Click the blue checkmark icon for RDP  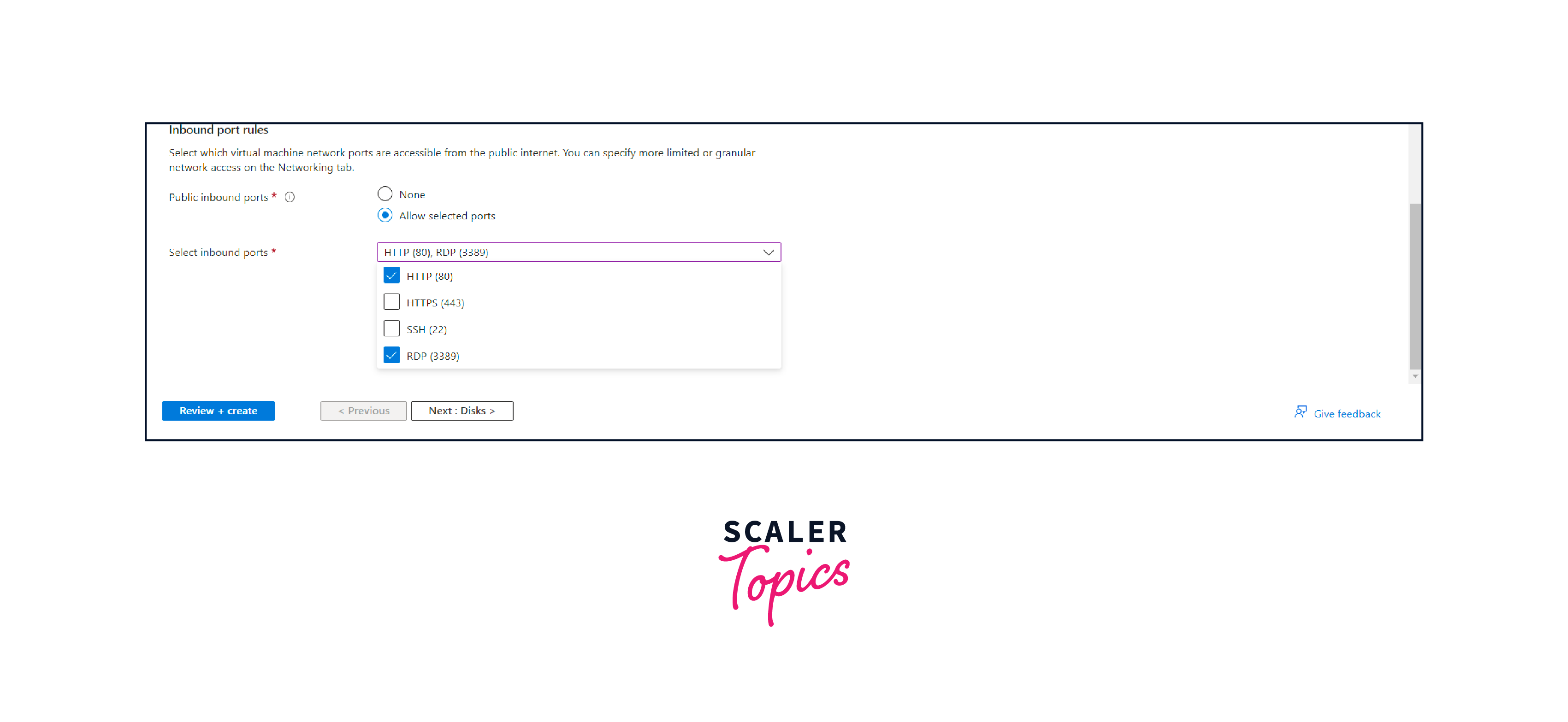pos(391,355)
